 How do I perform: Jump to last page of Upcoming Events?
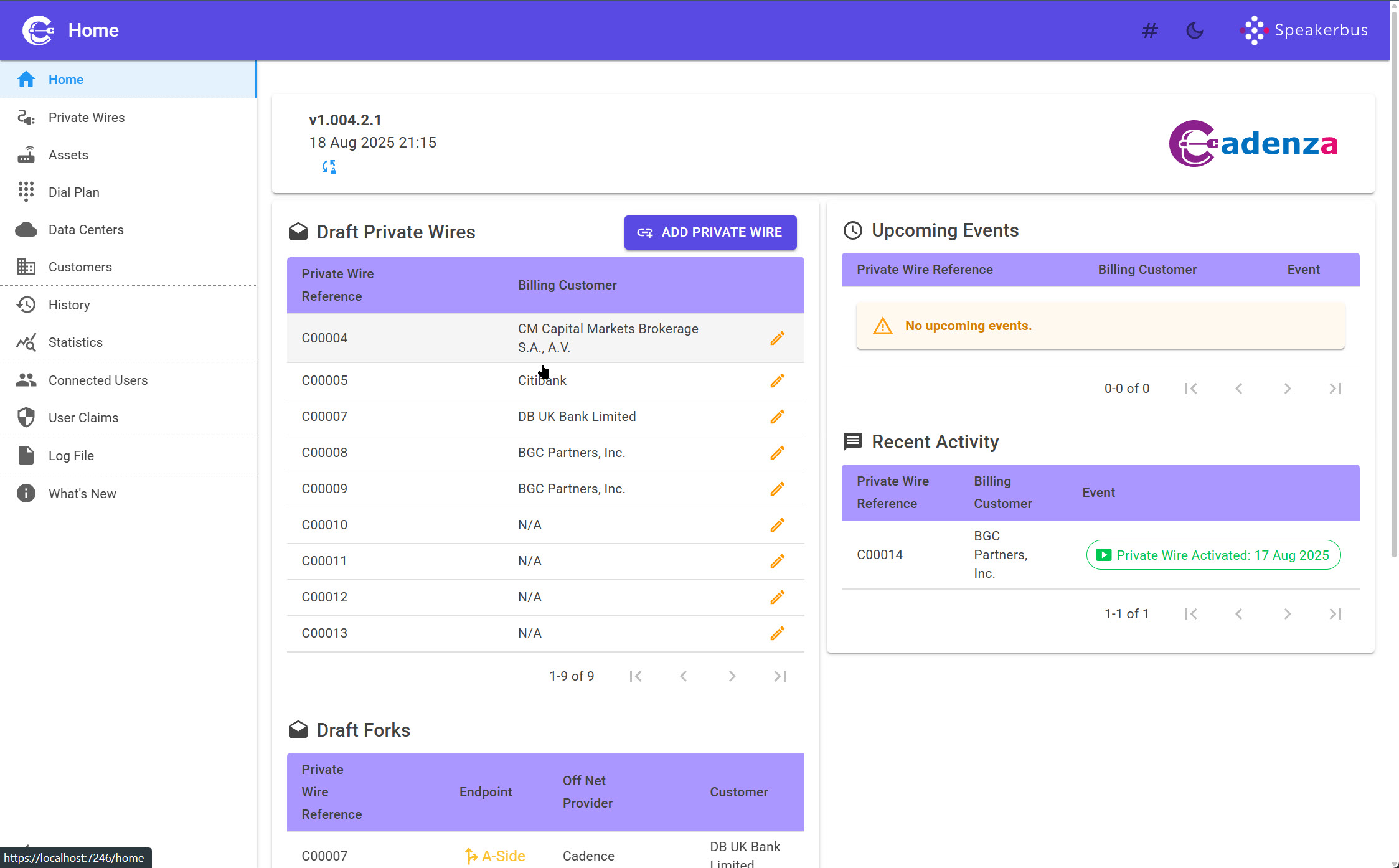(x=1335, y=388)
